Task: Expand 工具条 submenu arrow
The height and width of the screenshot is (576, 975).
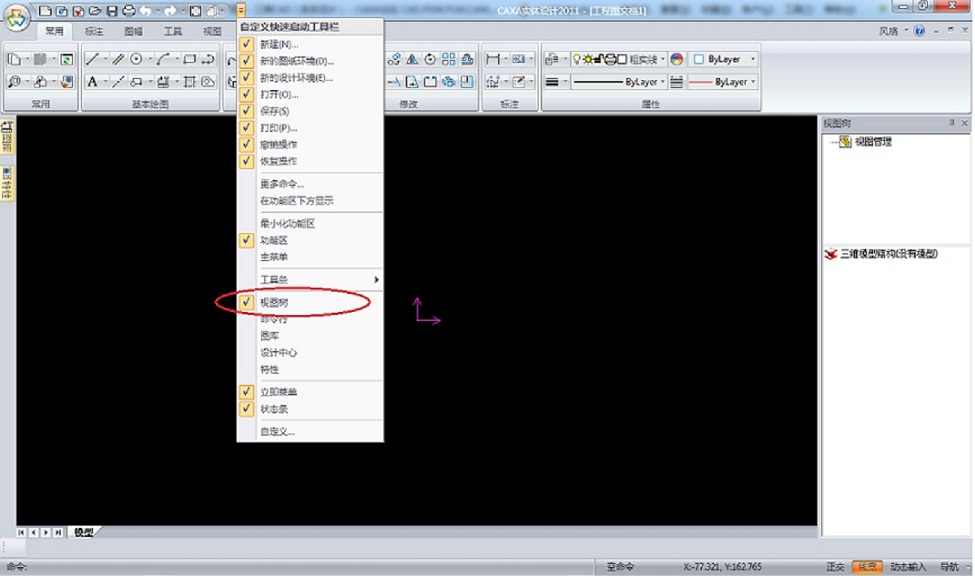Action: 376,279
